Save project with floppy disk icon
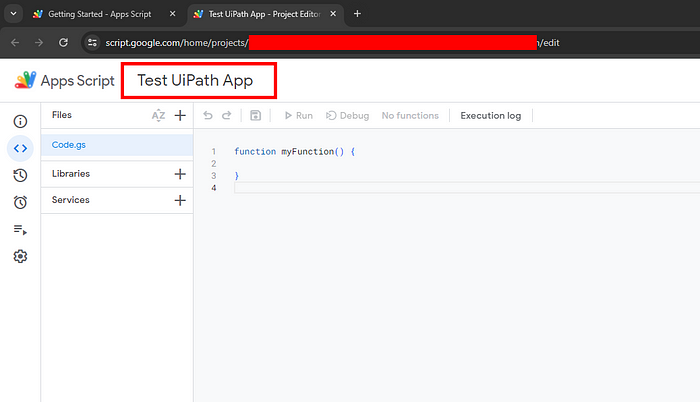This screenshot has width=700, height=402. pyautogui.click(x=255, y=115)
